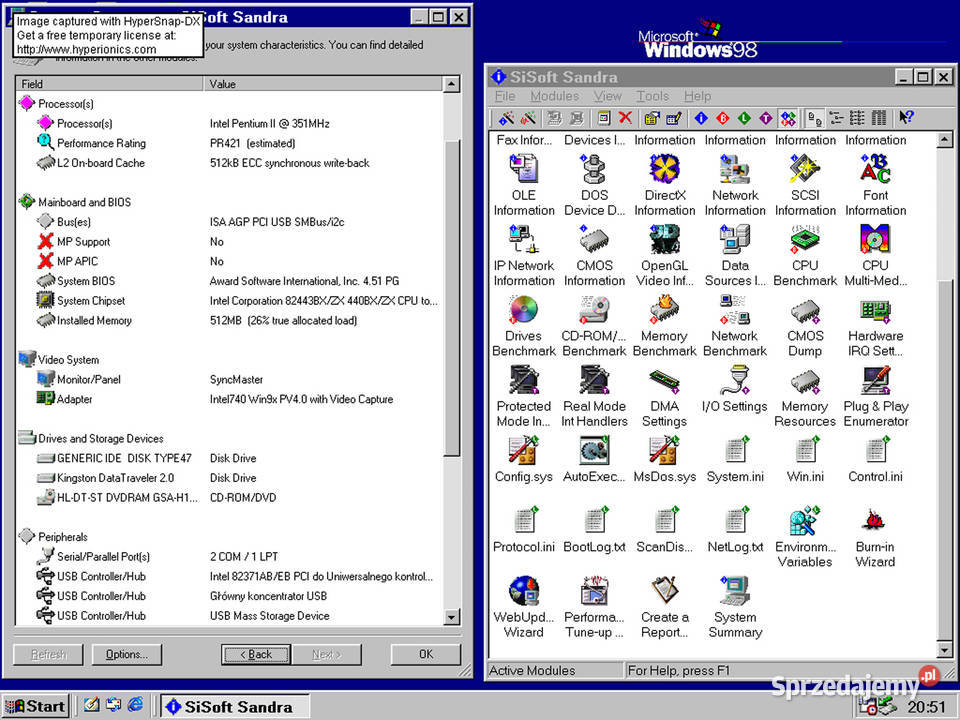This screenshot has width=960, height=720.
Task: Launch the Drives Benchmark module
Action: (523, 326)
